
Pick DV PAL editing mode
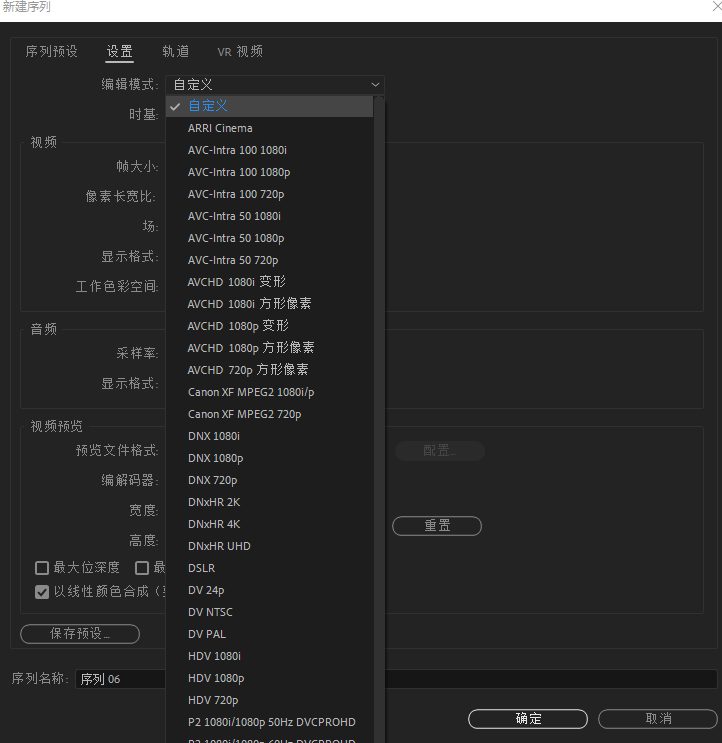(x=207, y=634)
